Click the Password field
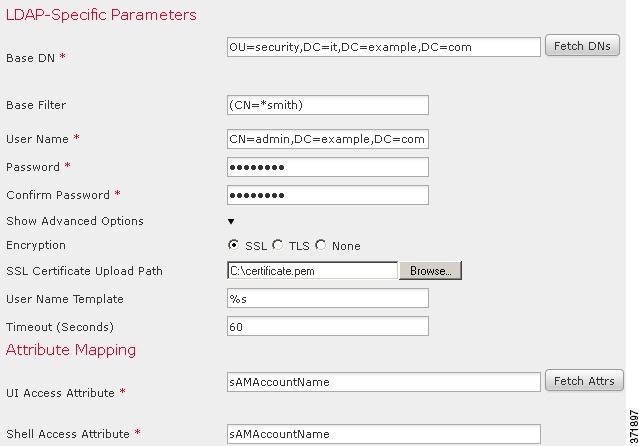 coord(328,167)
